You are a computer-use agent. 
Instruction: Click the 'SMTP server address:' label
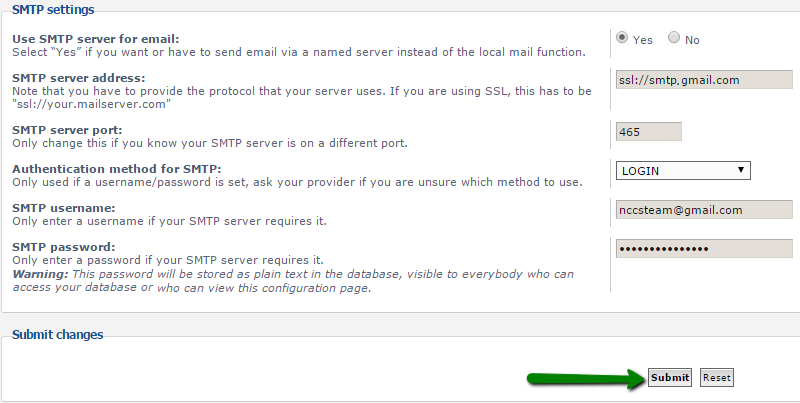79,78
